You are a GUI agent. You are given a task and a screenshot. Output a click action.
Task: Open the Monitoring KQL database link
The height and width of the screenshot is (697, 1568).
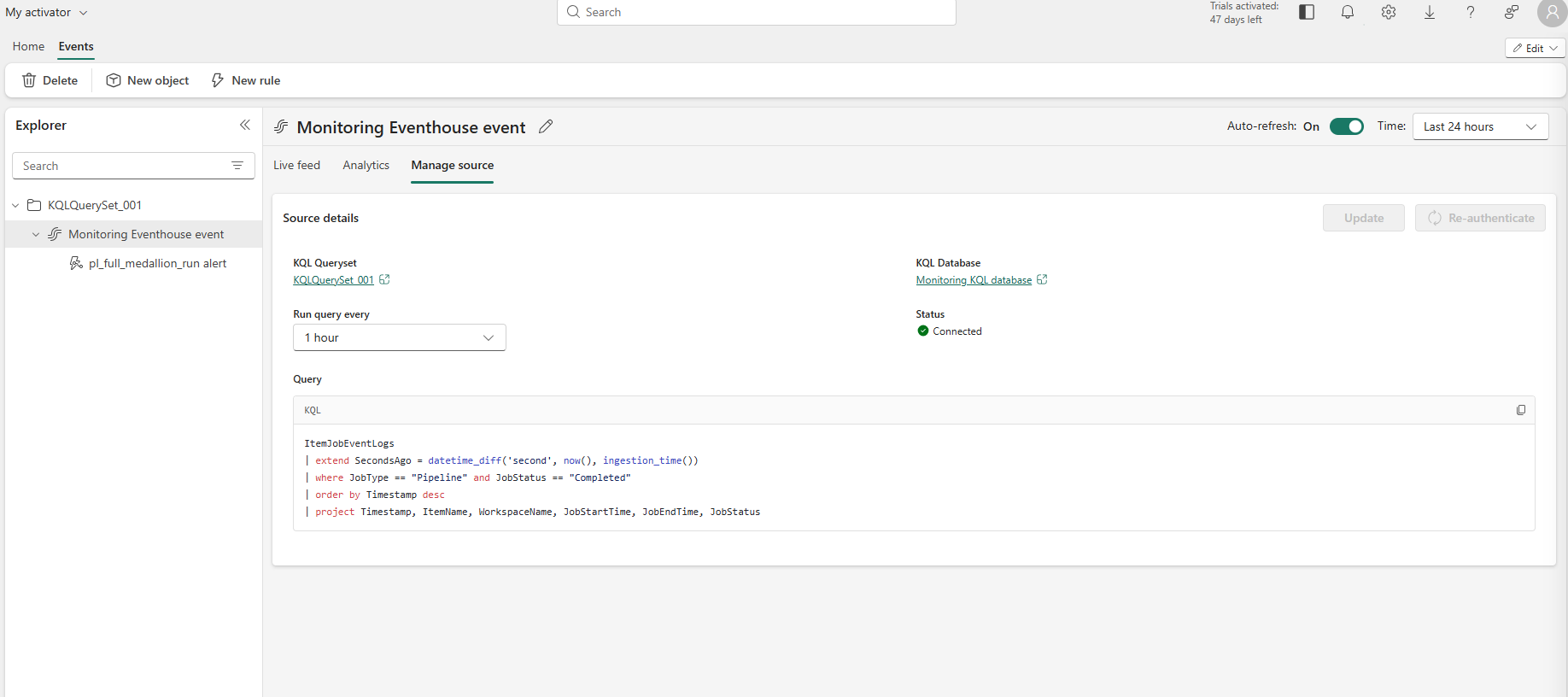974,280
